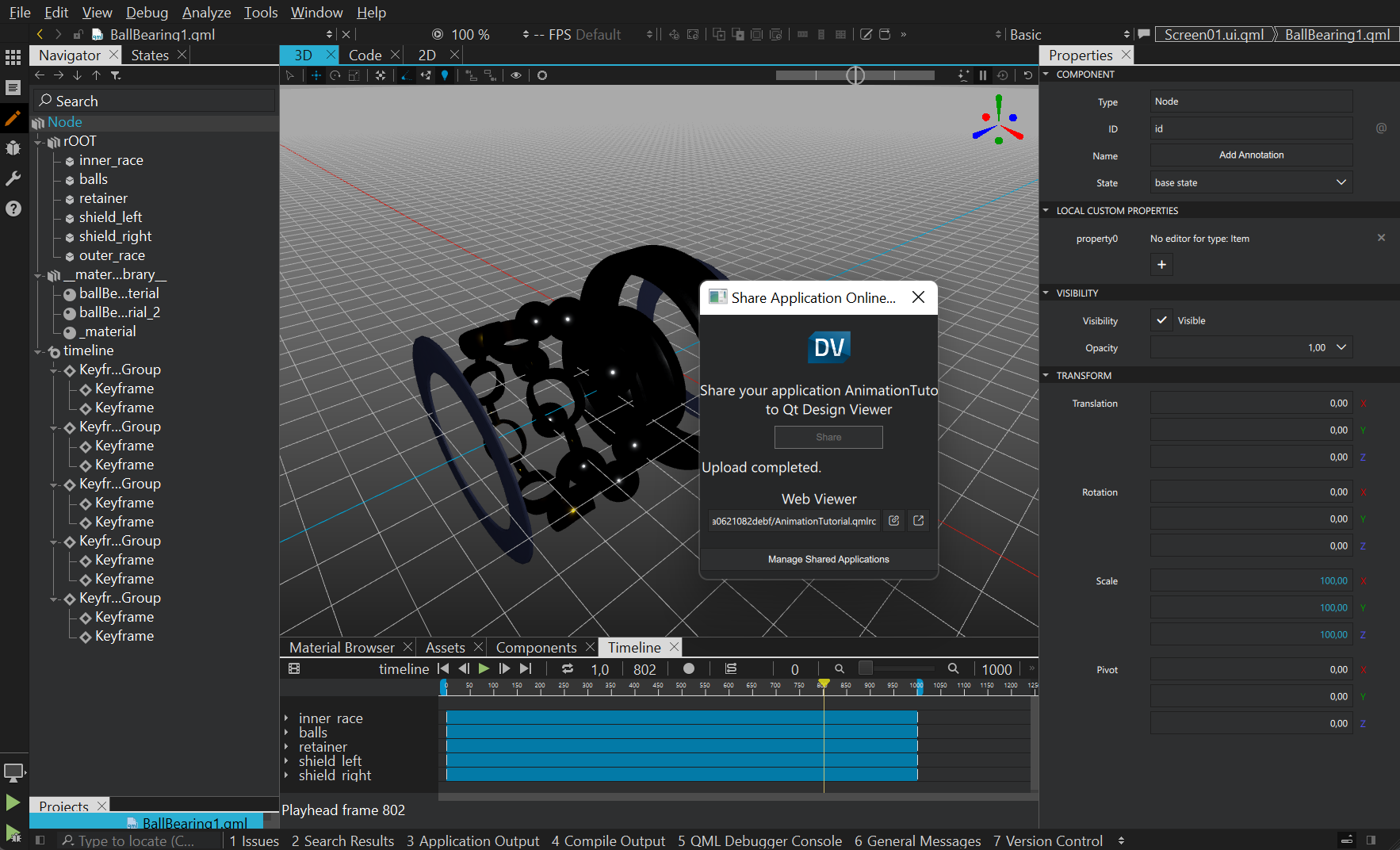This screenshot has width=1400, height=850.
Task: Open the Web Viewer link externally
Action: (x=918, y=521)
